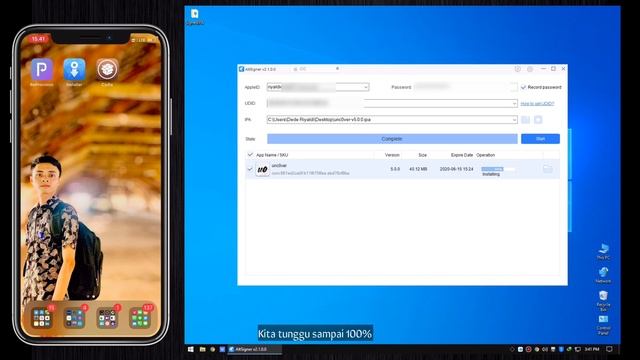This screenshot has height=360, width=640.
Task: Click the folder icon in the unc0ver row
Action: (x=547, y=169)
